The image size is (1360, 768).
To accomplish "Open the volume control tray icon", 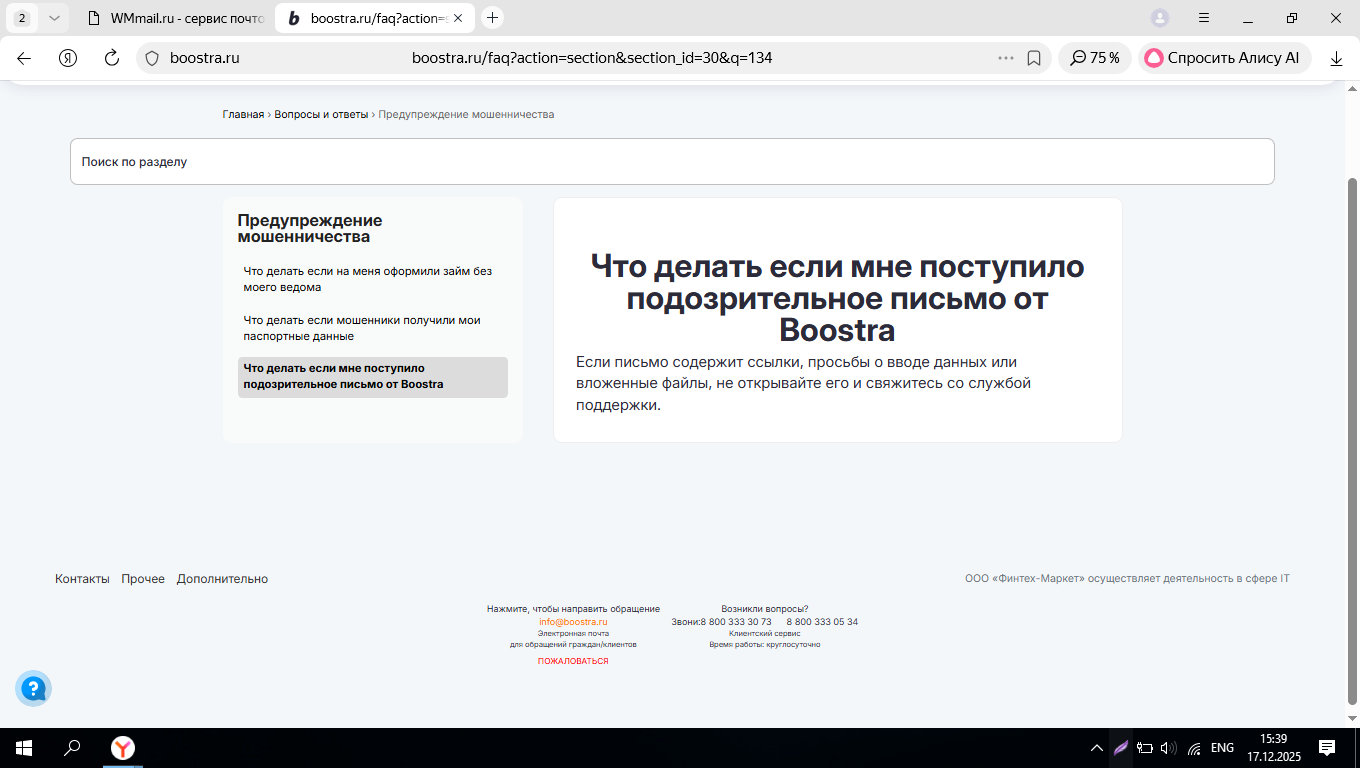I will coord(1169,748).
